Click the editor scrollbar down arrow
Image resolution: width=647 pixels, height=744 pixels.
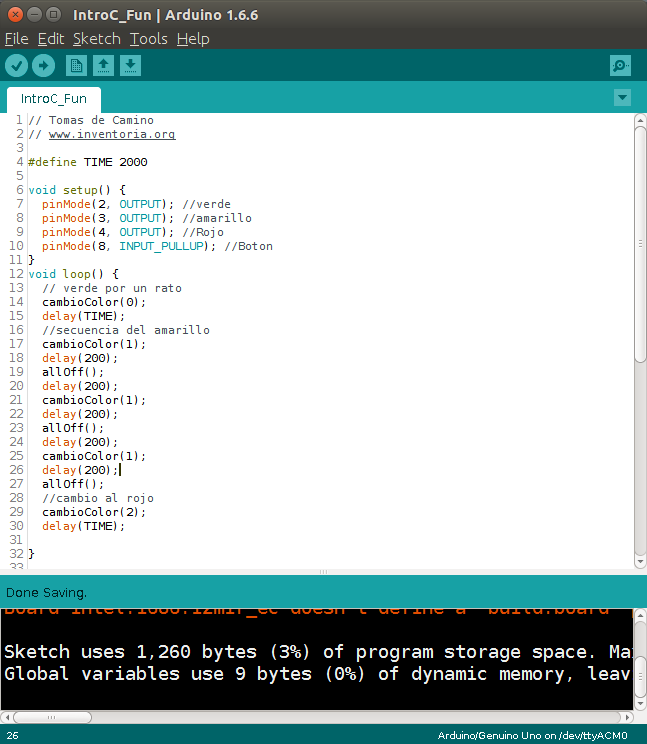(x=640, y=562)
